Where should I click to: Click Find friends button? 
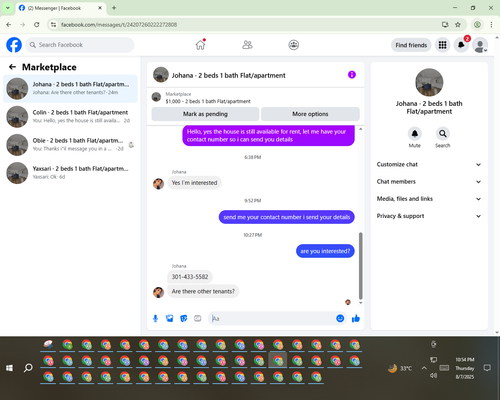pyautogui.click(x=411, y=45)
